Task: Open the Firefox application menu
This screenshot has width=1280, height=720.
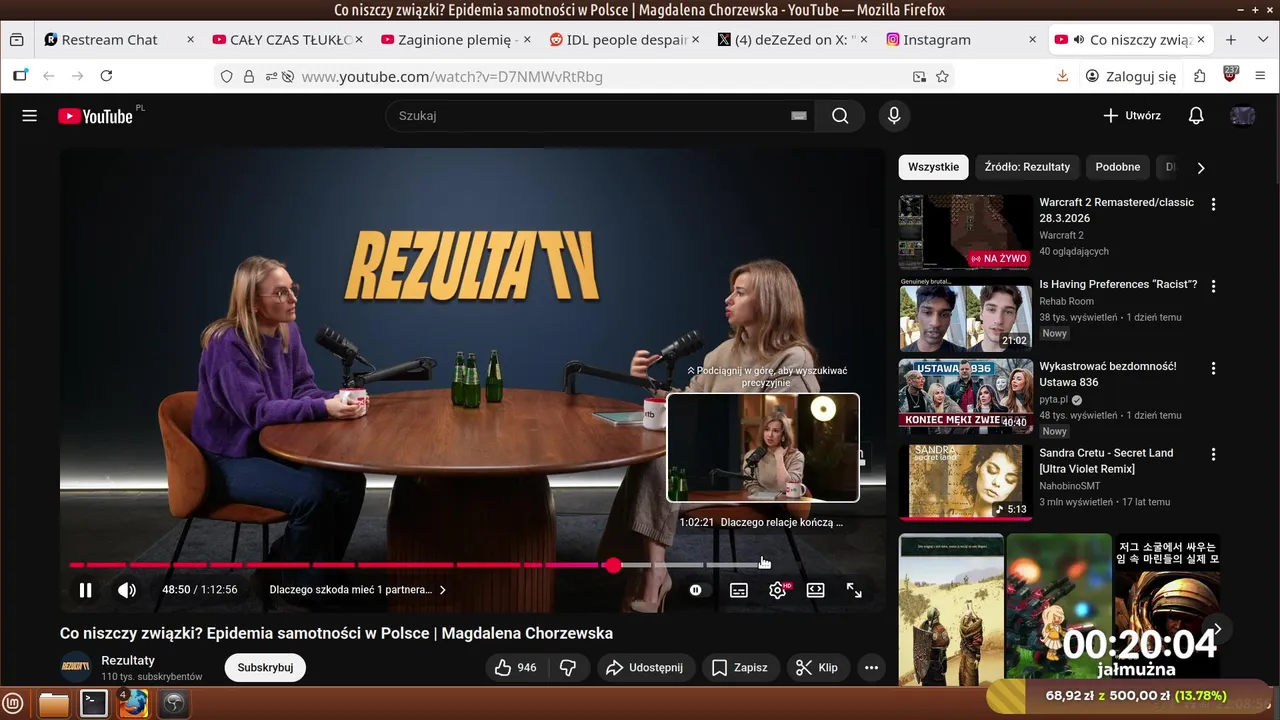Action: tap(1260, 76)
